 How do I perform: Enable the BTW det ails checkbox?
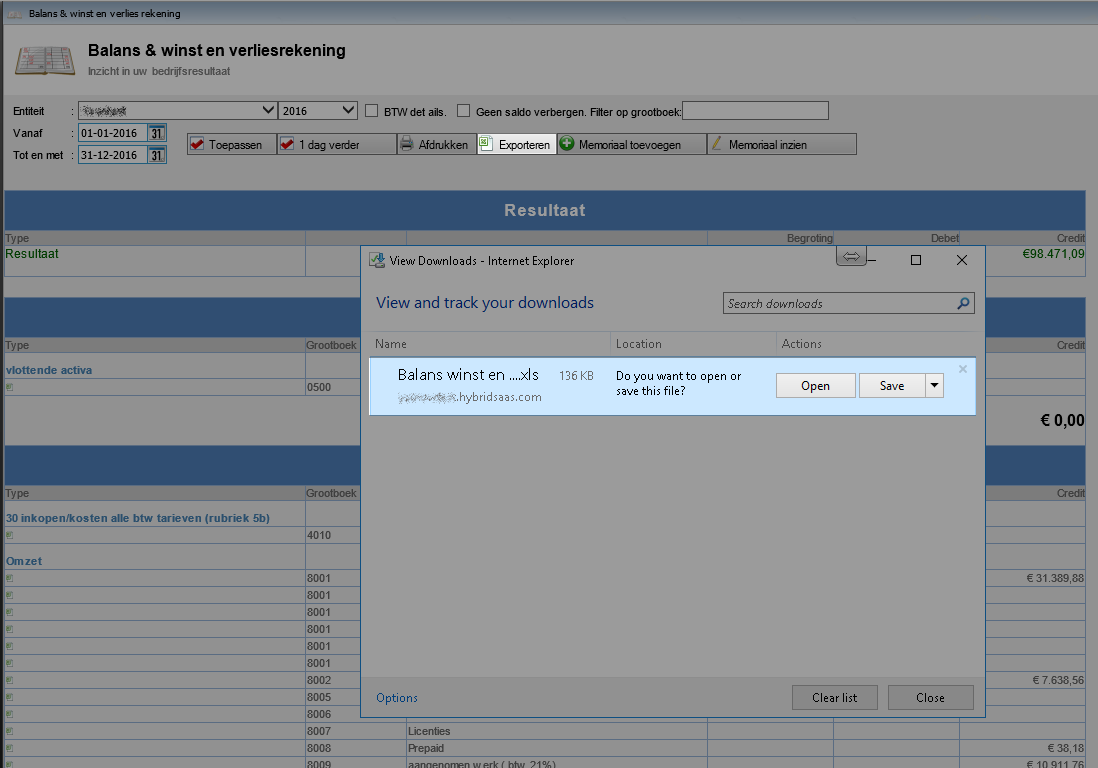(372, 111)
